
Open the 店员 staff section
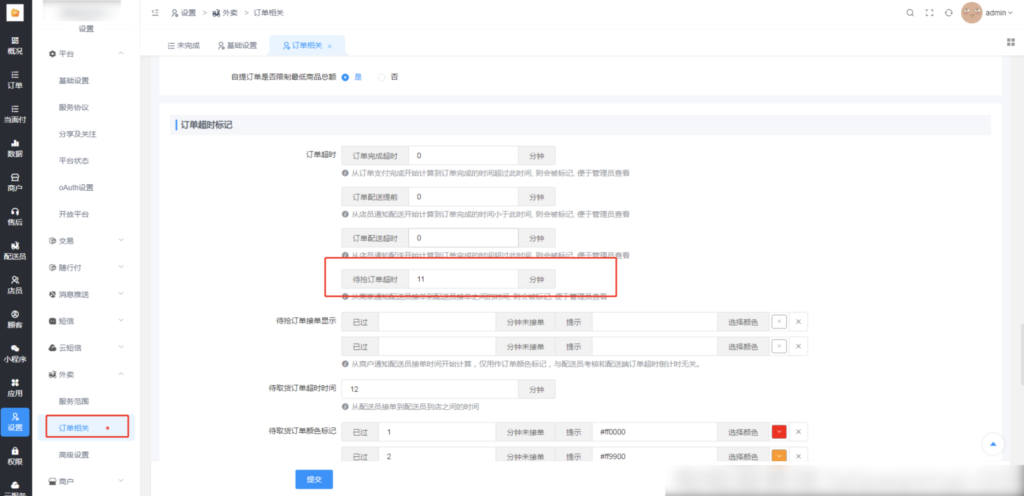(x=15, y=284)
